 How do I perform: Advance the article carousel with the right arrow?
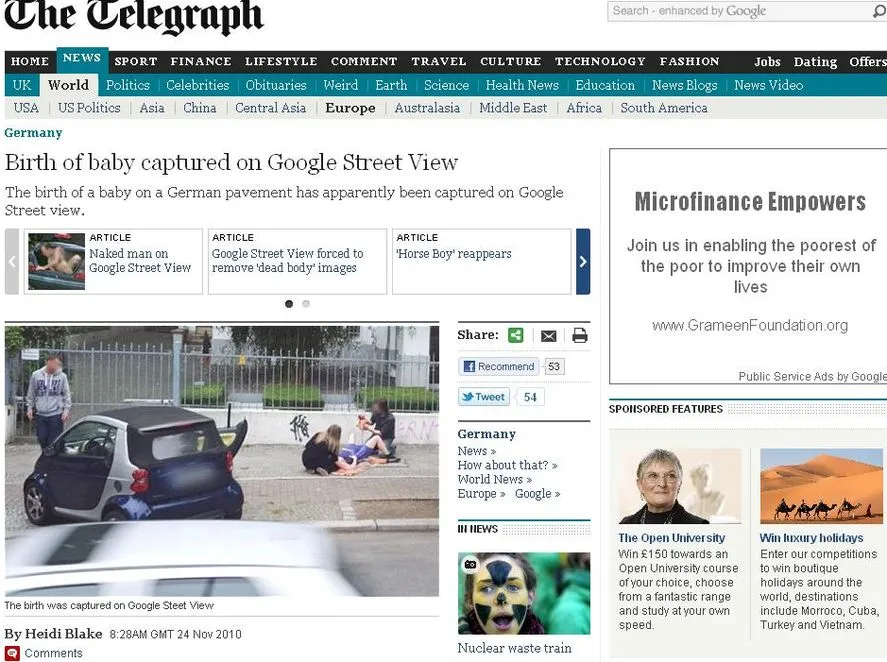[x=583, y=261]
